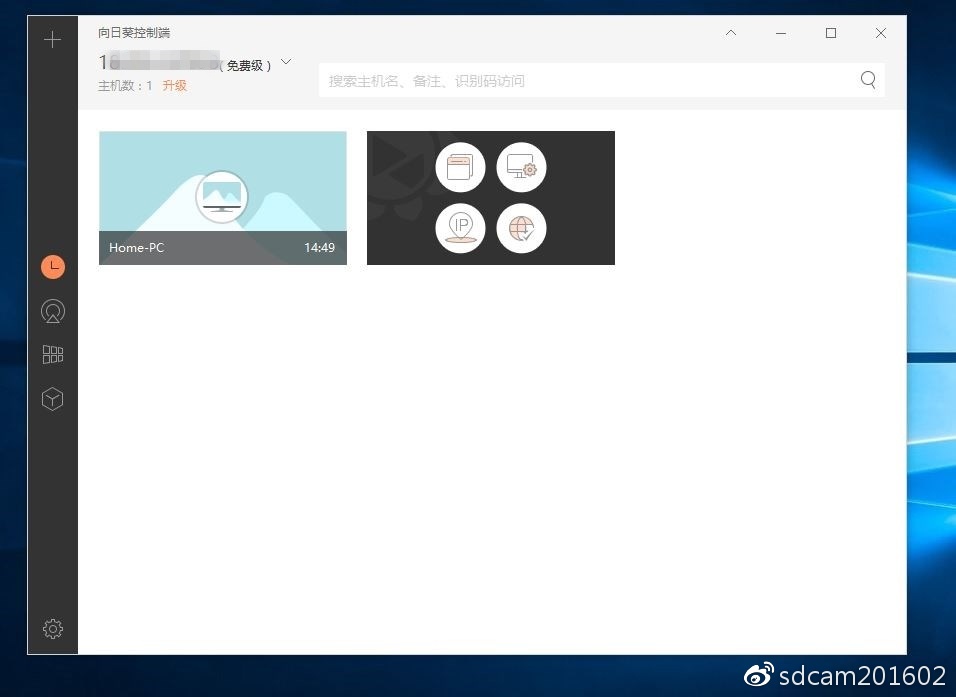956x697 pixels.
Task: Close the 向日葵控制端 window
Action: point(881,33)
